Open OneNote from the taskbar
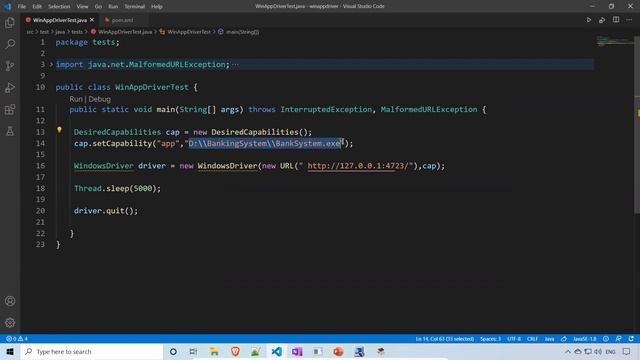 (x=297, y=351)
